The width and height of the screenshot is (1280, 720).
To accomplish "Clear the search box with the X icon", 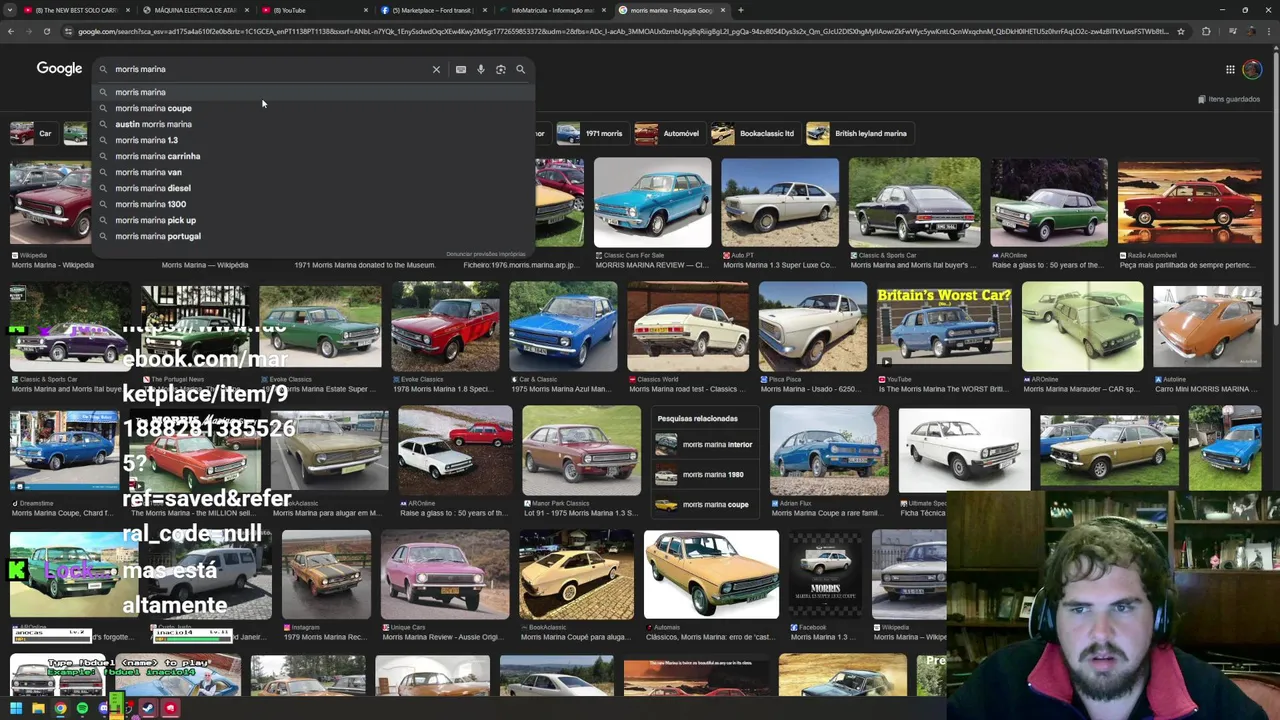I will tap(436, 69).
